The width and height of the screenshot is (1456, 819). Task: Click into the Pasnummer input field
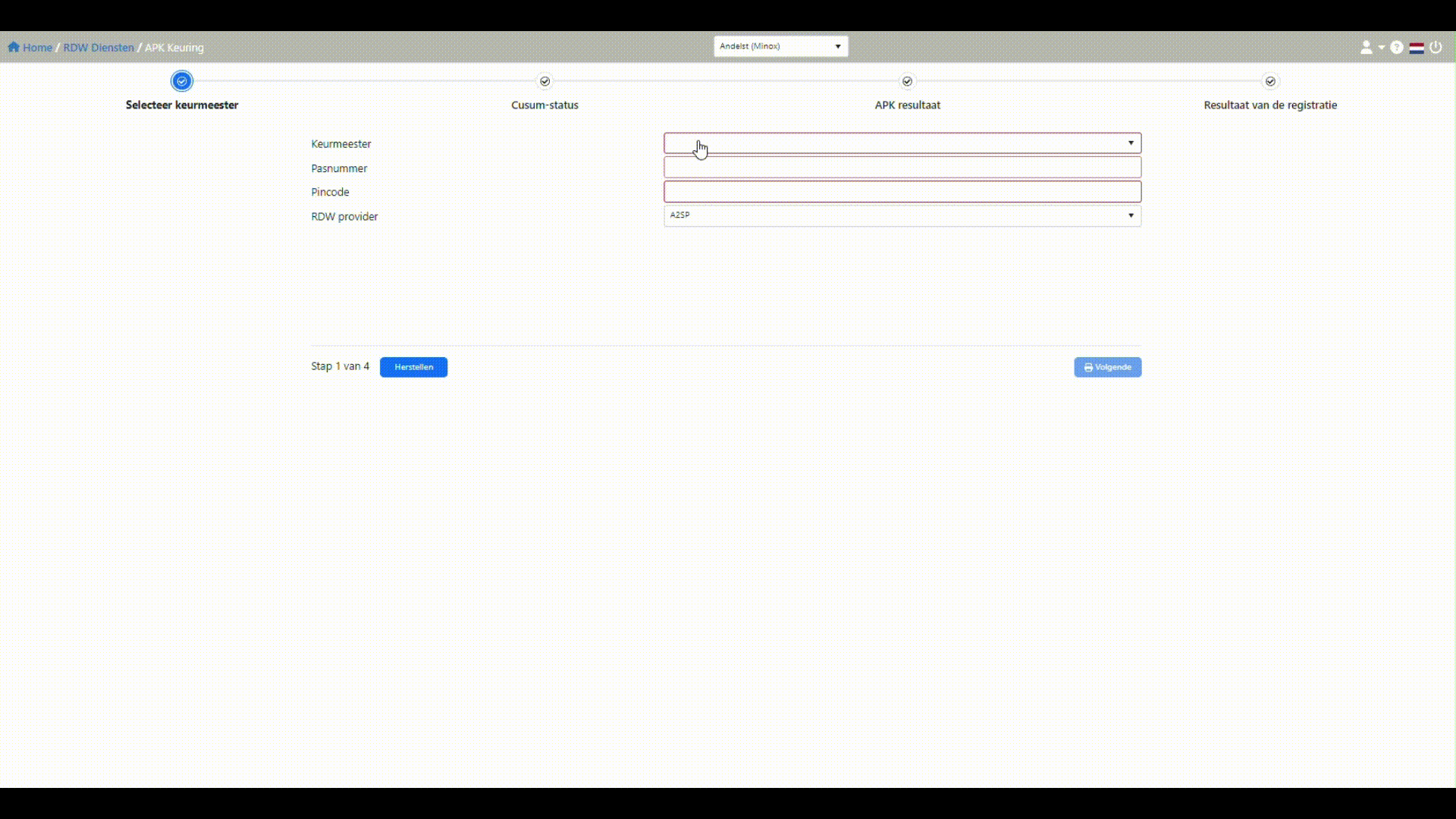tap(902, 168)
